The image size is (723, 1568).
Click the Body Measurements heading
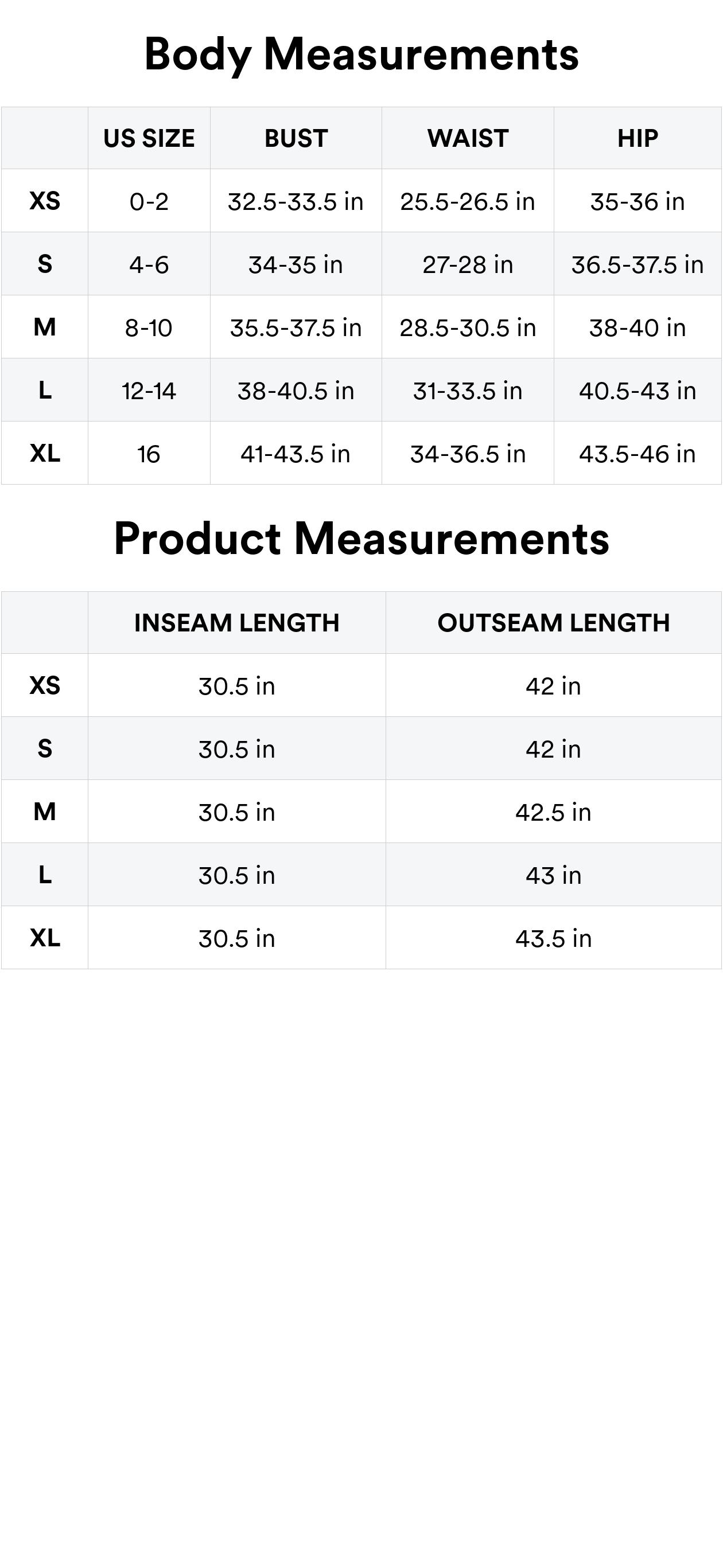(361, 54)
